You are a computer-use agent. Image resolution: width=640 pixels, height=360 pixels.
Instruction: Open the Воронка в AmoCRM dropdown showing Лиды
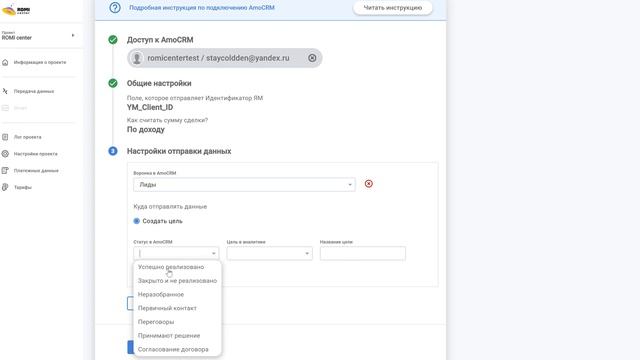[x=244, y=184]
